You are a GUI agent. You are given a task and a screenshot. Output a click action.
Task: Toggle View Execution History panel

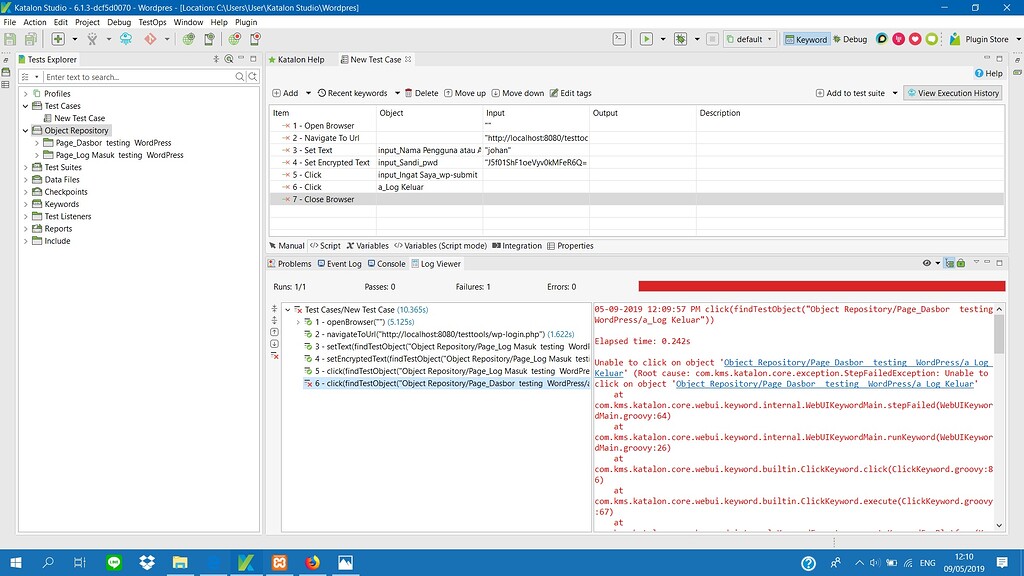pos(950,92)
